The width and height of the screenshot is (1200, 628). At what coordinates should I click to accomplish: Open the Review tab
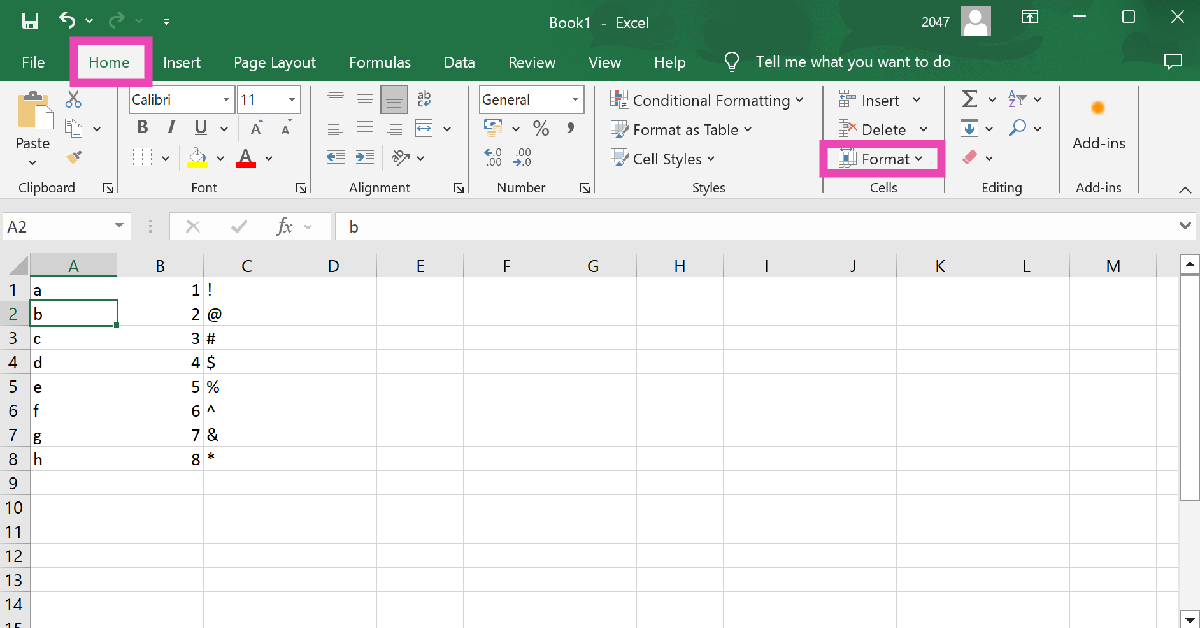coord(531,62)
